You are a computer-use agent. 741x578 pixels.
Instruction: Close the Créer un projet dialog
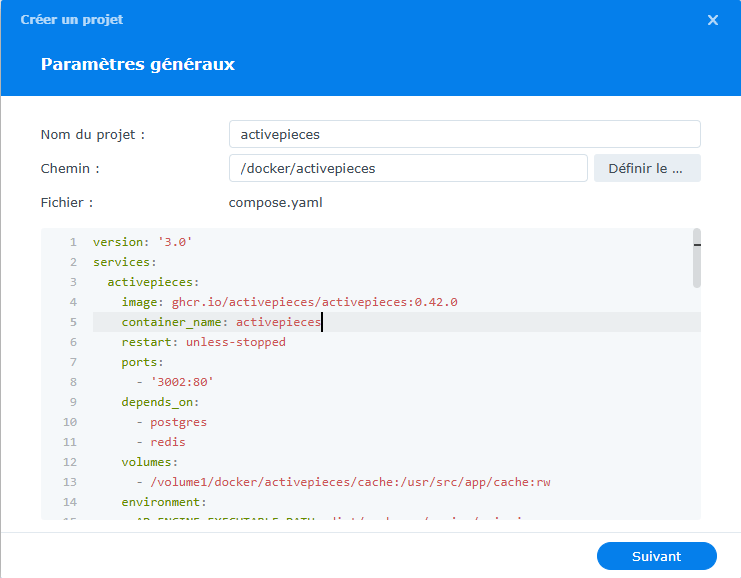tap(713, 20)
